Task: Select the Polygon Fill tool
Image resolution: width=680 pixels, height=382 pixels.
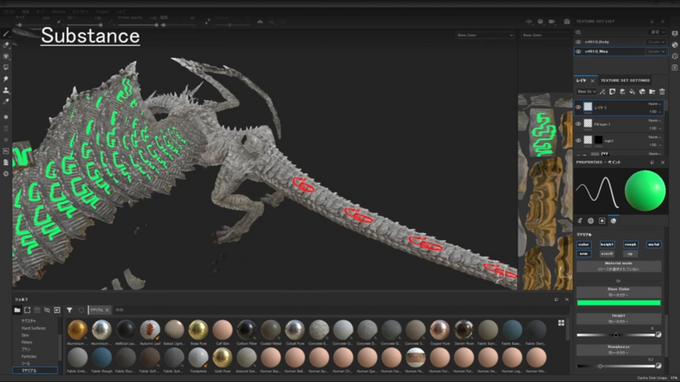Action: tap(6, 68)
